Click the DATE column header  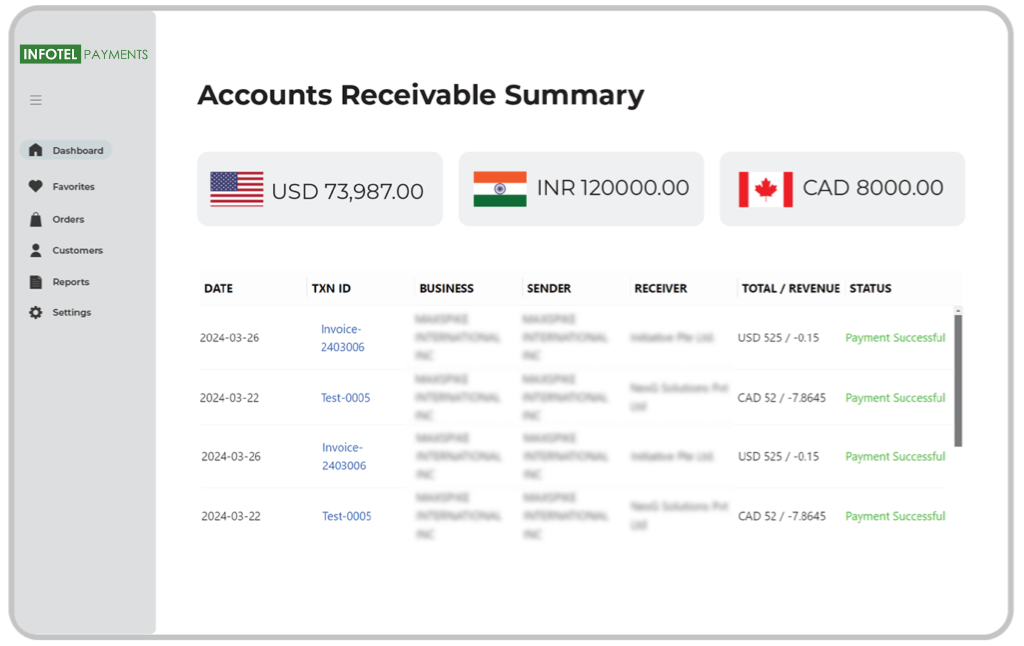coord(218,288)
